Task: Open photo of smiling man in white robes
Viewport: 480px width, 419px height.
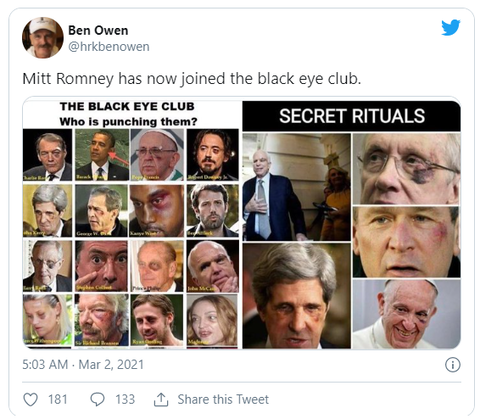Action: click(x=407, y=314)
